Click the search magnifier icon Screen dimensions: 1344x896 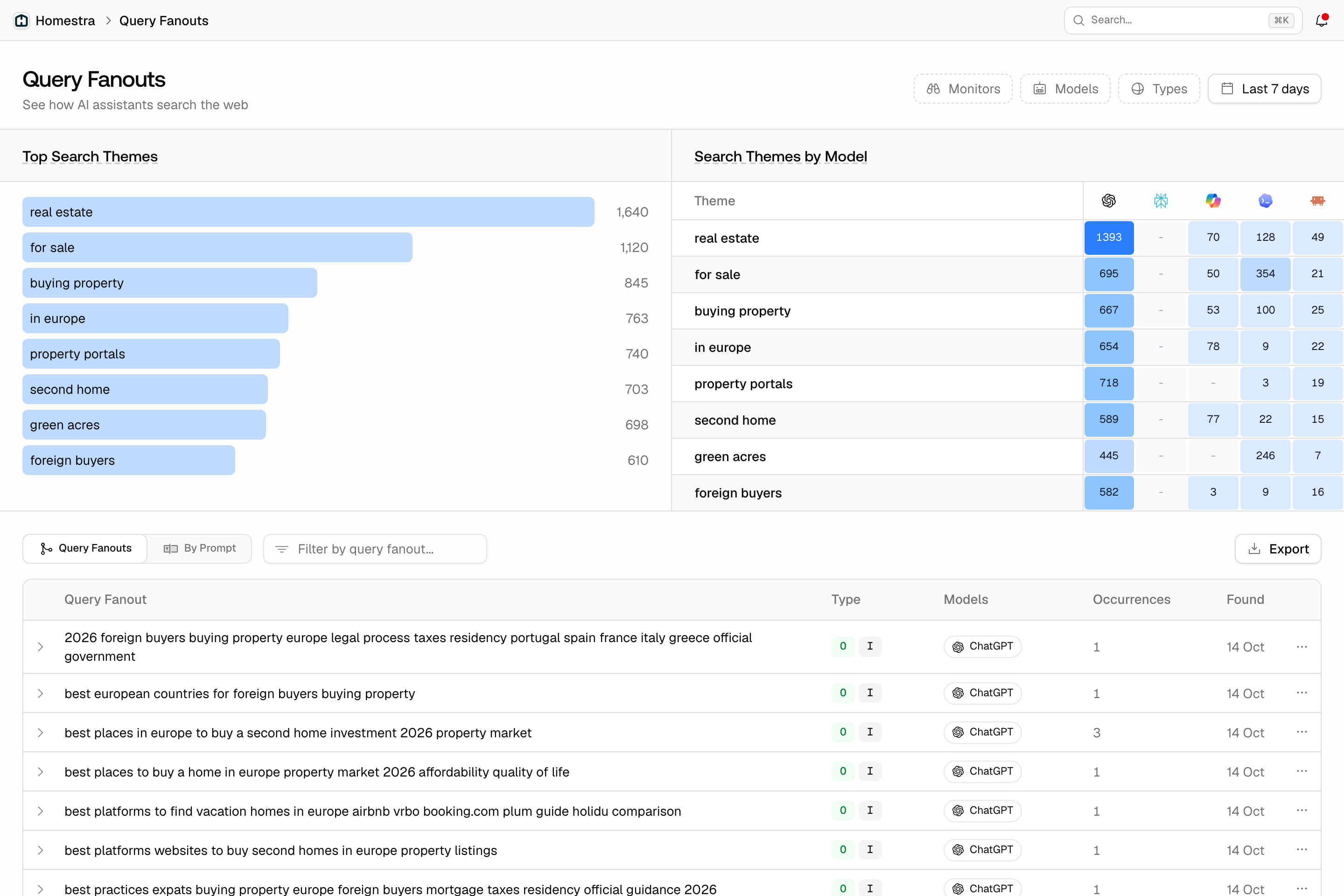(x=1078, y=21)
